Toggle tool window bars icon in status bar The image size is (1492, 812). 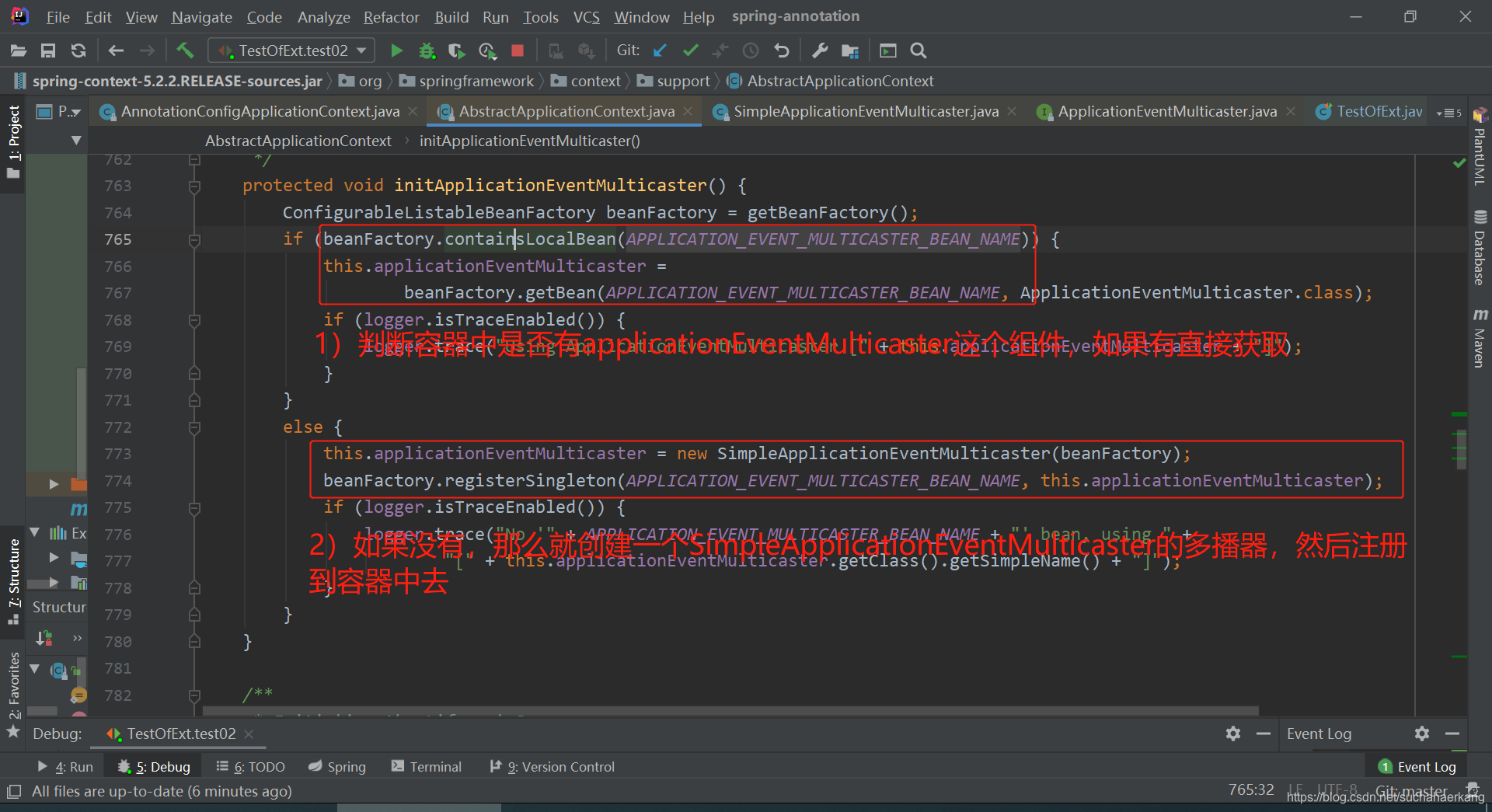pyautogui.click(x=14, y=792)
